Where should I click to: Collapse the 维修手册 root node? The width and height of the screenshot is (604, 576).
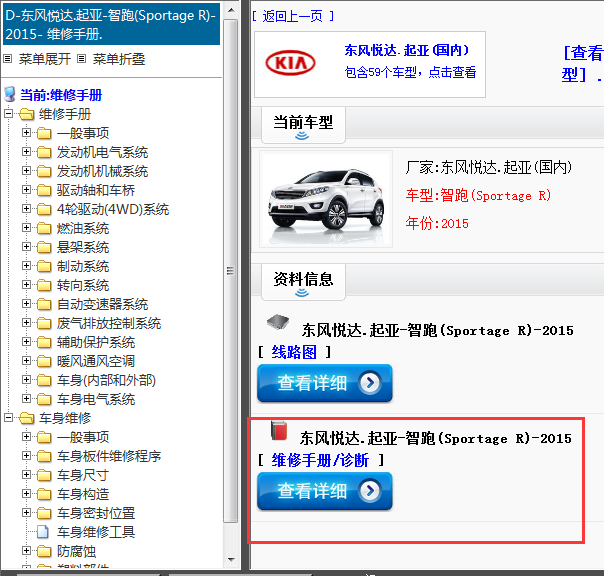pos(8,114)
